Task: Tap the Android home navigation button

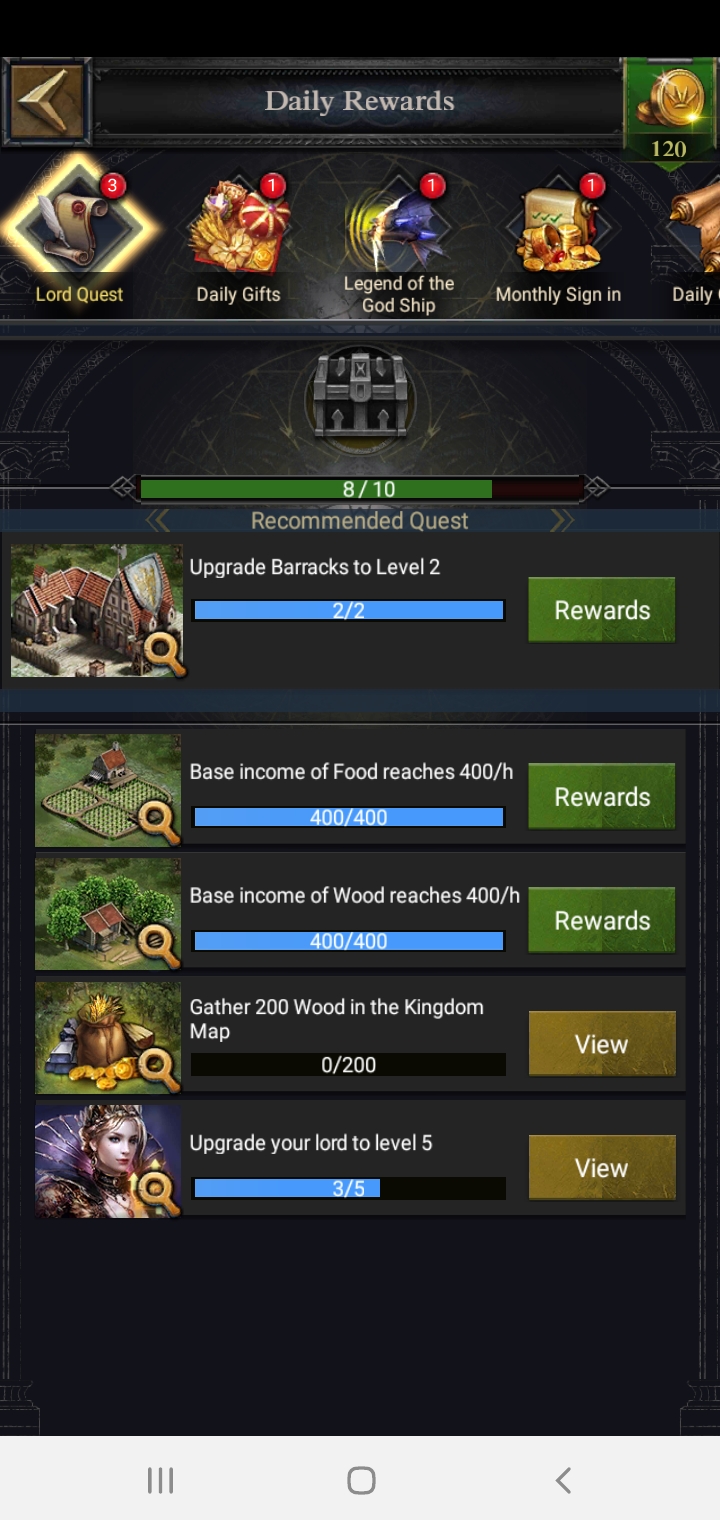Action: (361, 1480)
